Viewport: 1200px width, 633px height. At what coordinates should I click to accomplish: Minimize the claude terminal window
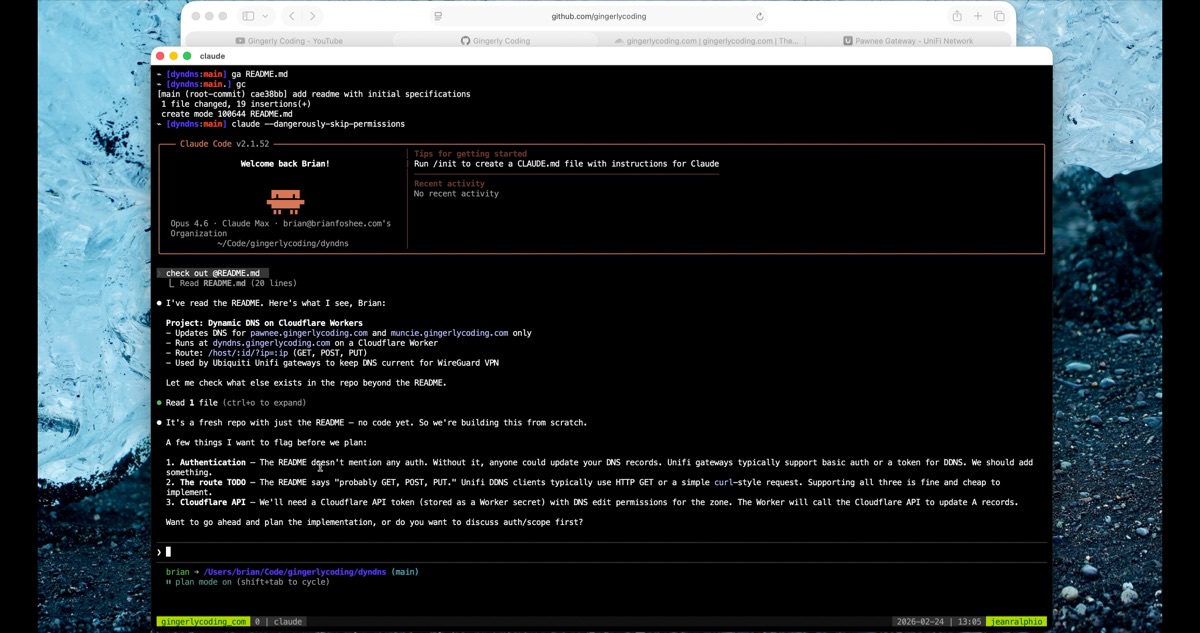click(174, 56)
